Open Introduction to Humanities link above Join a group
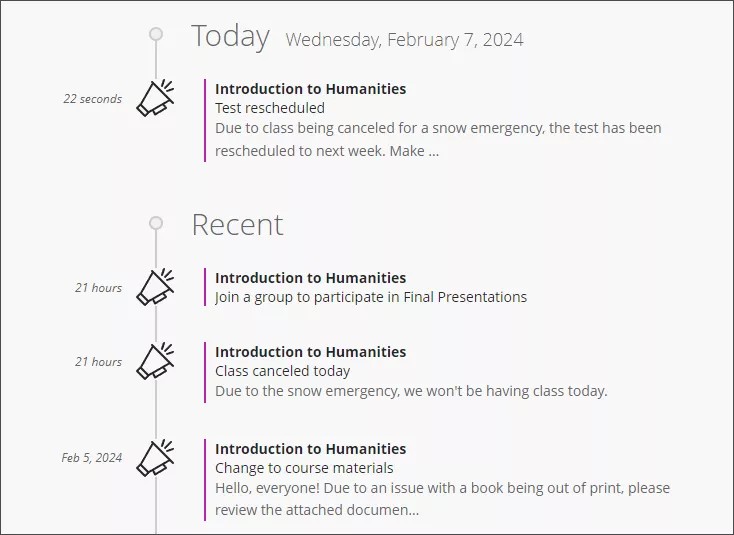Image resolution: width=734 pixels, height=535 pixels. pos(310,278)
